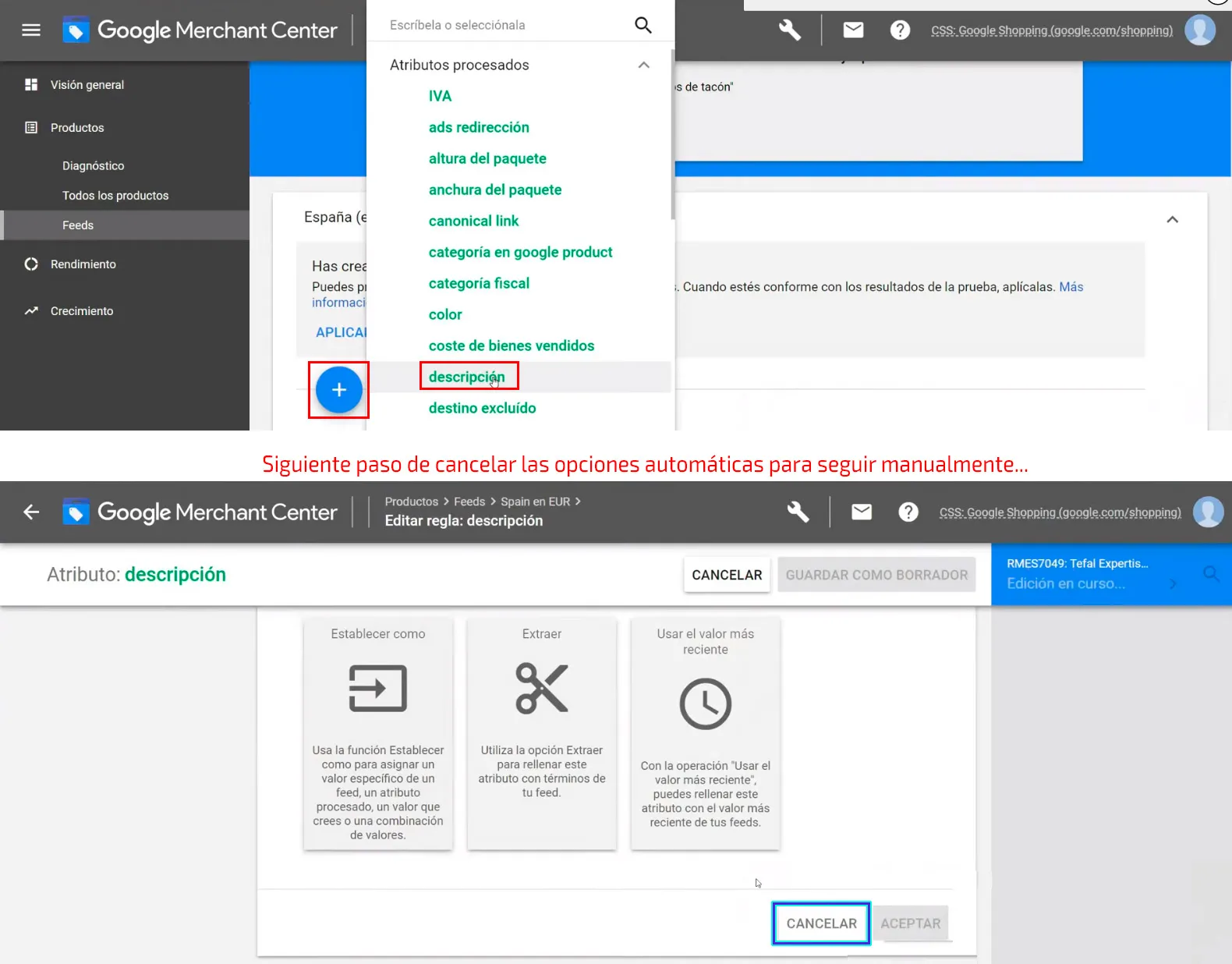Click the ACEPTAR button
The image size is (1232, 964).
coord(911,923)
